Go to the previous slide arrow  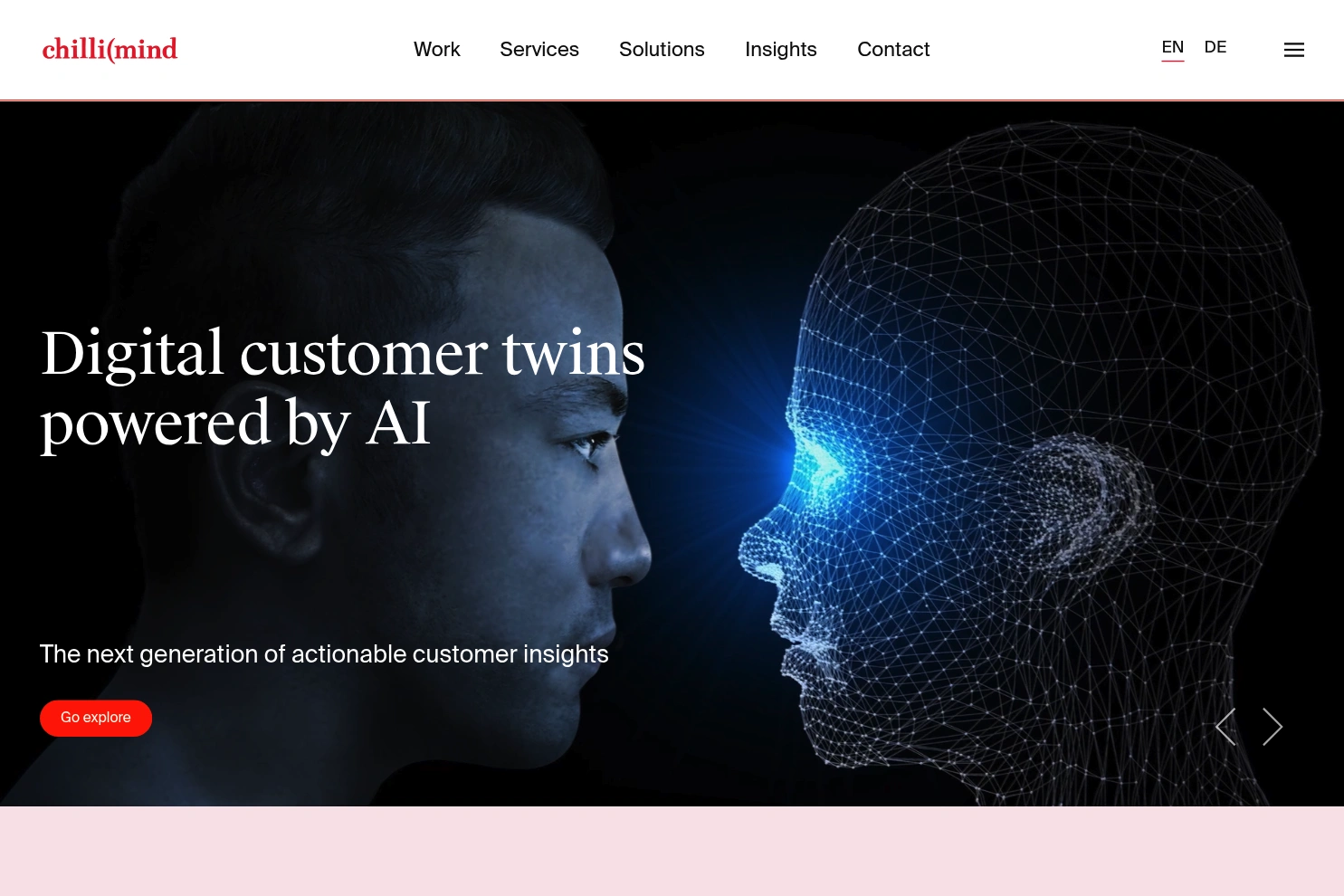click(x=1225, y=727)
